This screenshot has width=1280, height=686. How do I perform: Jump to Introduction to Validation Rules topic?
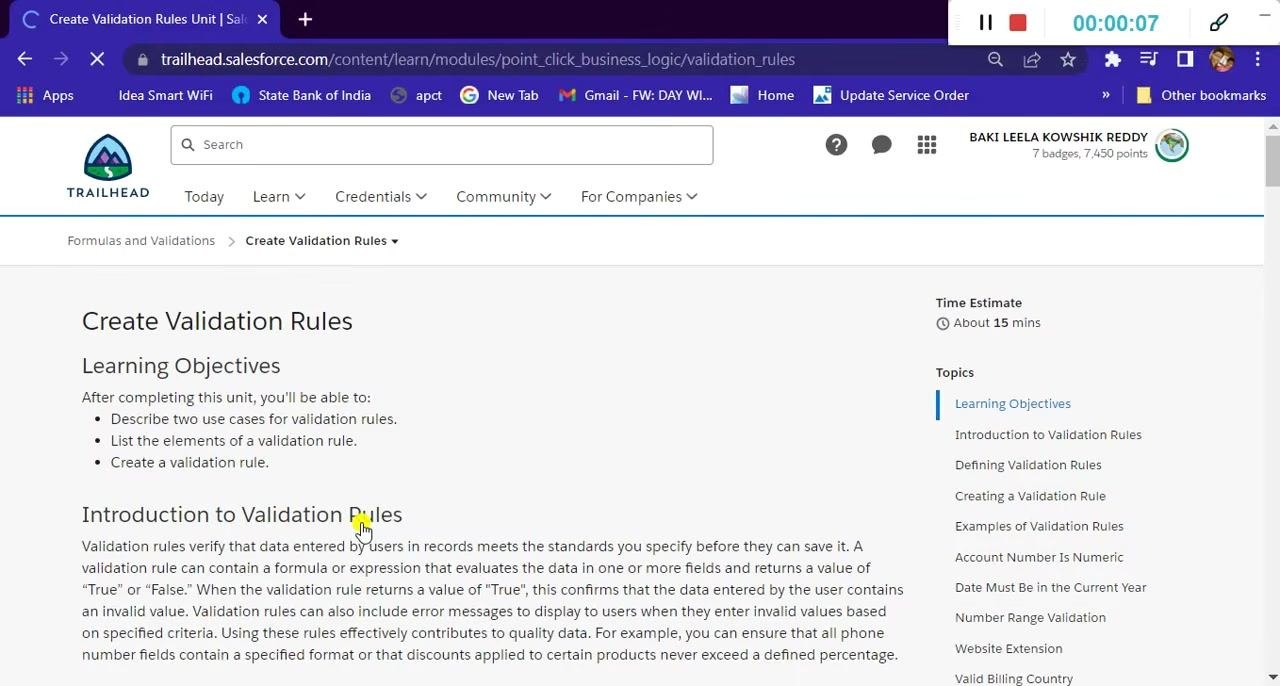pos(1048,435)
